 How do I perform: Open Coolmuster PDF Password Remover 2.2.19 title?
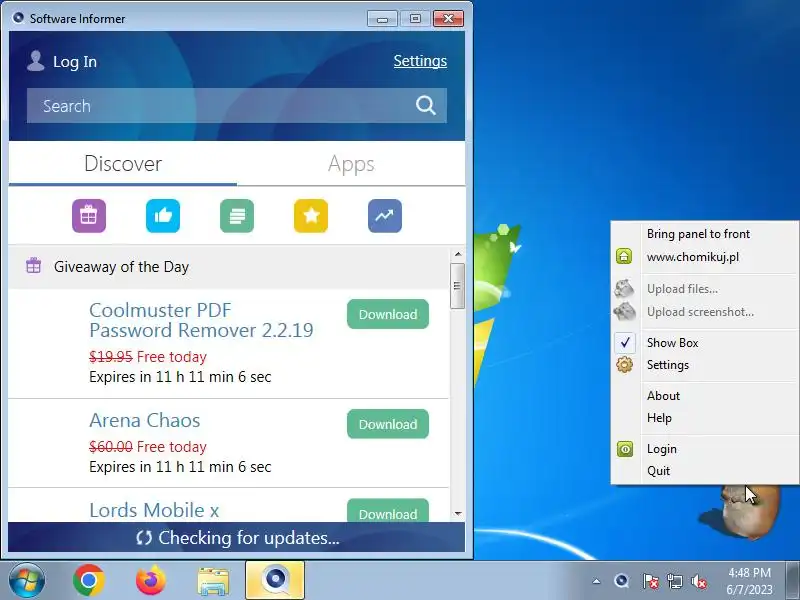pos(201,320)
